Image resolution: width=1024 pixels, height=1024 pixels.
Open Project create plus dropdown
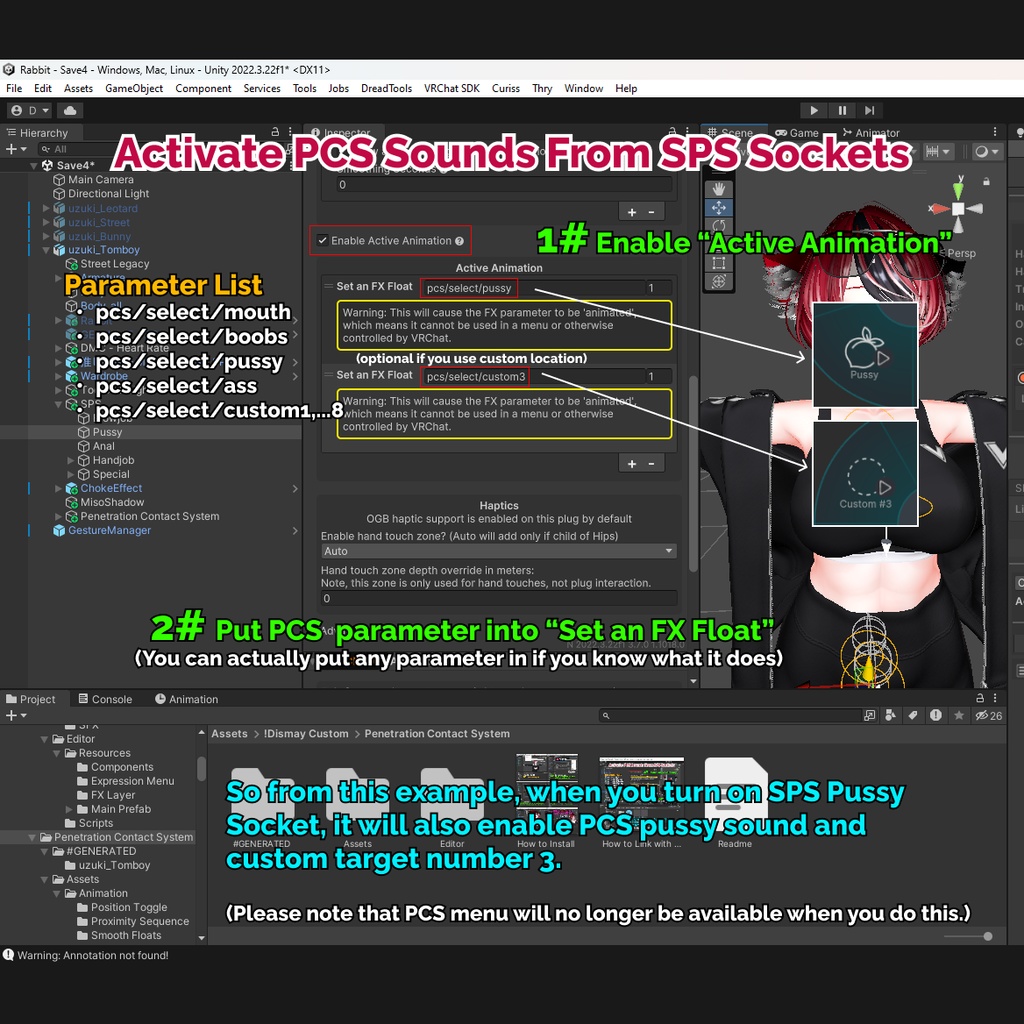coord(16,716)
